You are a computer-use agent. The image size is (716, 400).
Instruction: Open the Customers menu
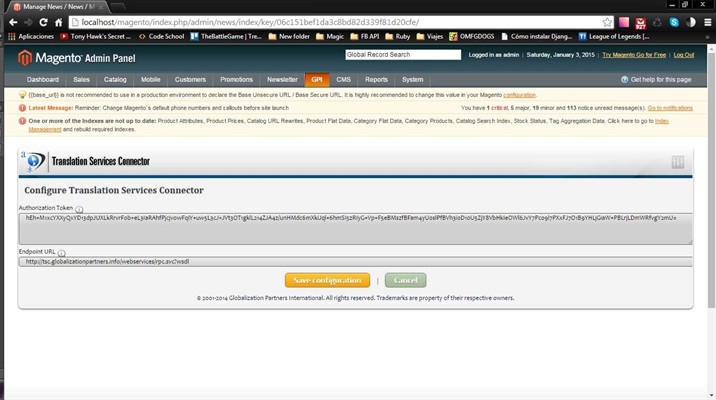(190, 79)
